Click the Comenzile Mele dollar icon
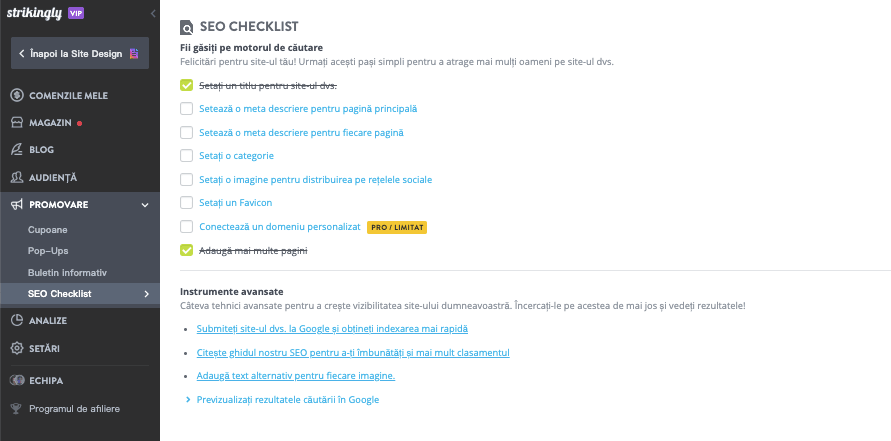Viewport: 891px width, 441px height. pos(17,95)
